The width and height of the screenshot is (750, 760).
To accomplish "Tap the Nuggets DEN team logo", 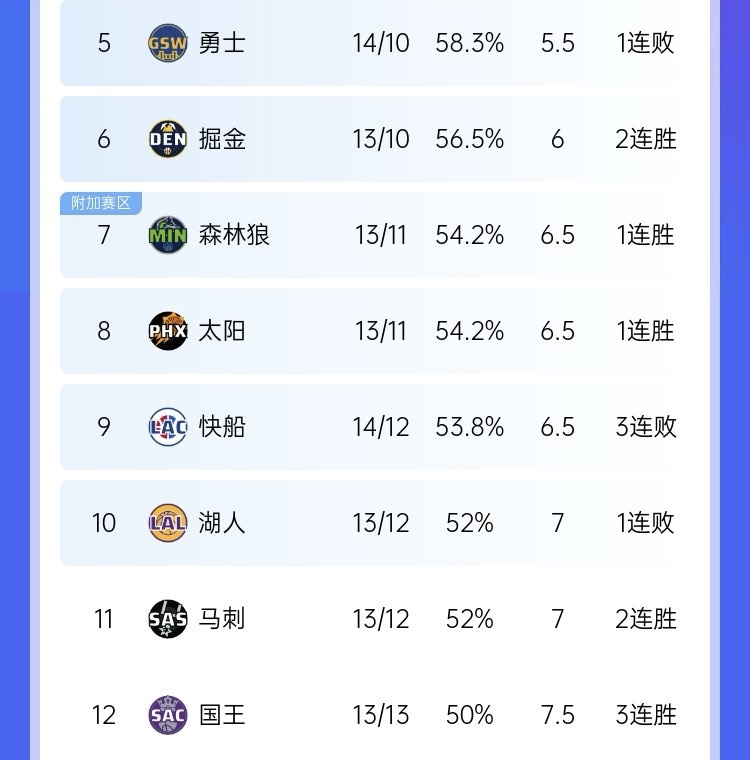I will (168, 139).
